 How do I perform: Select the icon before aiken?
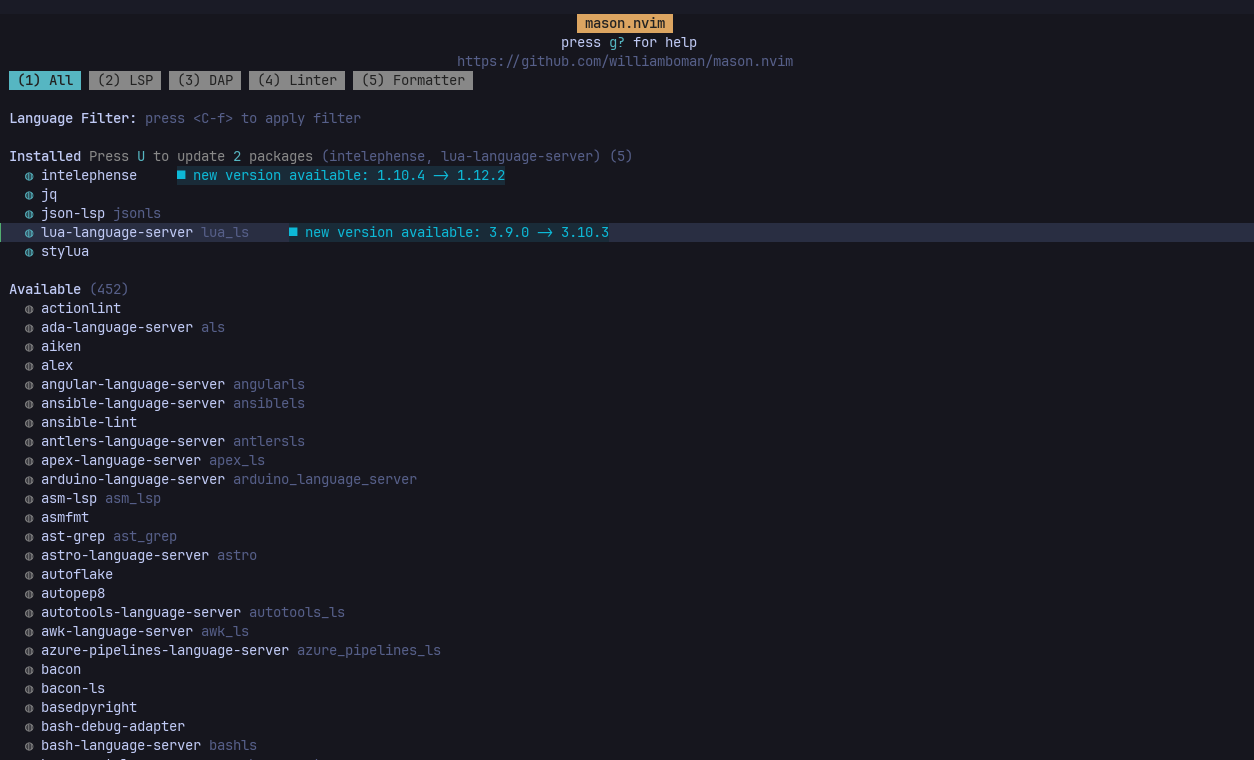(29, 347)
